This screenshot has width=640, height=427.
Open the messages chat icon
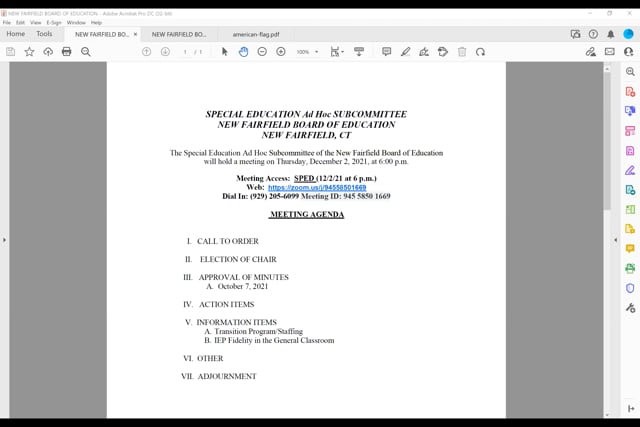pyautogui.click(x=576, y=34)
